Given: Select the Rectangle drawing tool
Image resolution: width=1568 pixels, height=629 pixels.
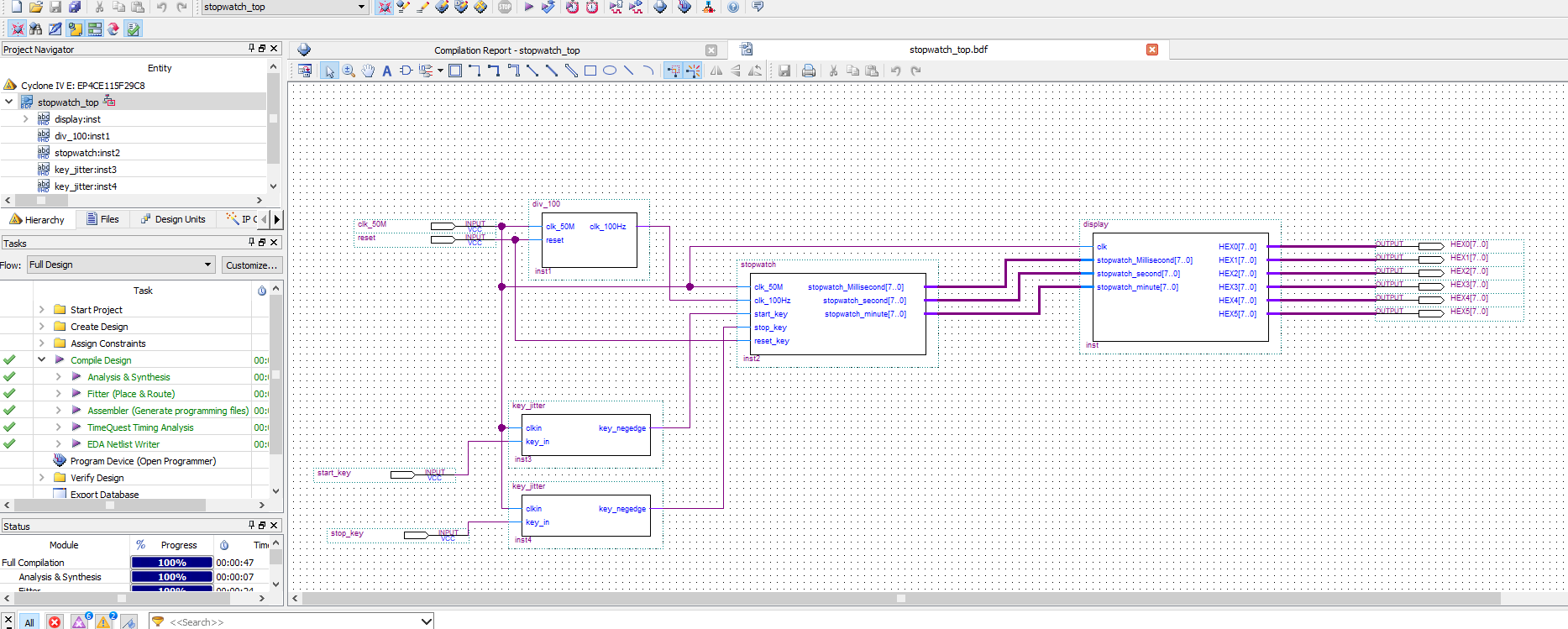Looking at the screenshot, I should pos(590,71).
